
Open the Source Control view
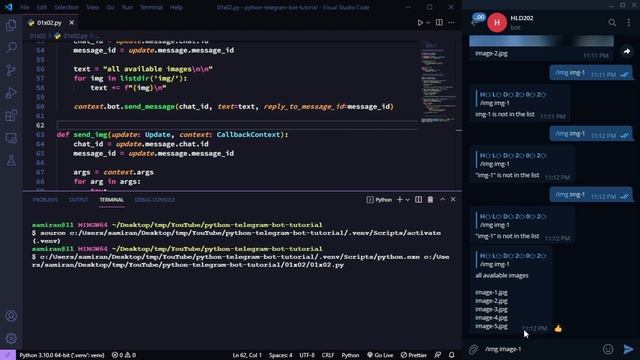[11, 70]
